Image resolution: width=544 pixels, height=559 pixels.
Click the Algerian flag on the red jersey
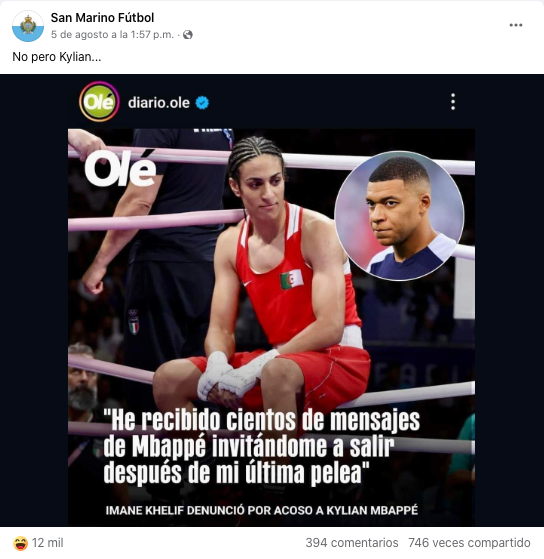(291, 280)
